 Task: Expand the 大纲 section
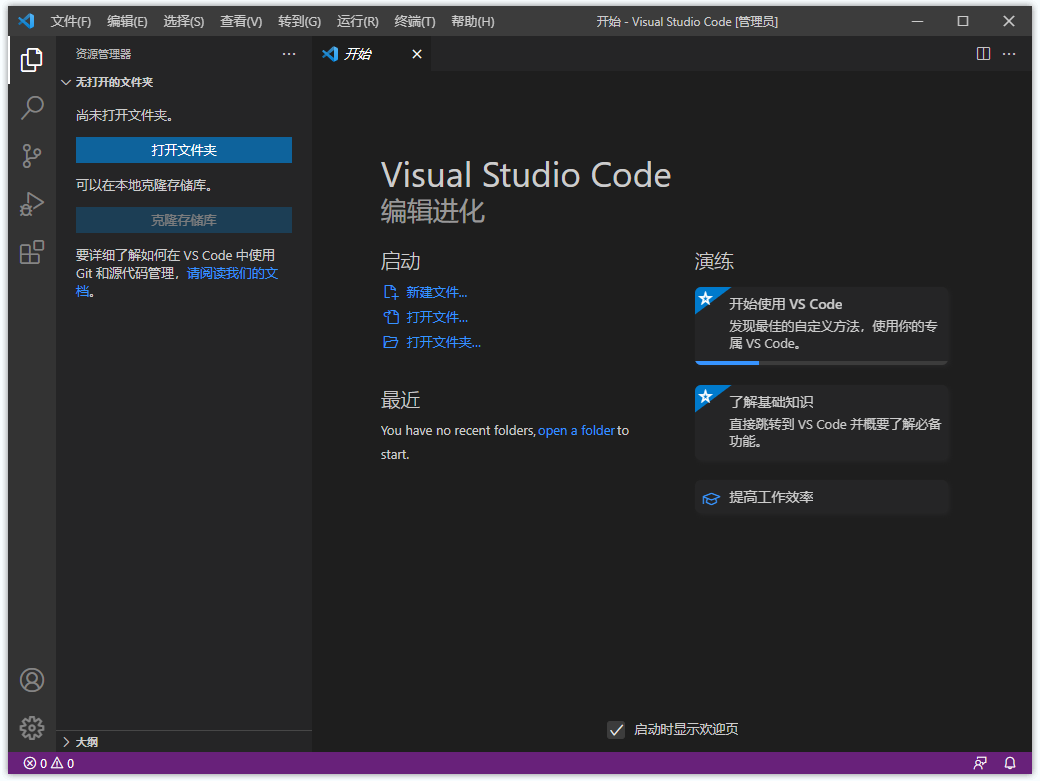184,742
